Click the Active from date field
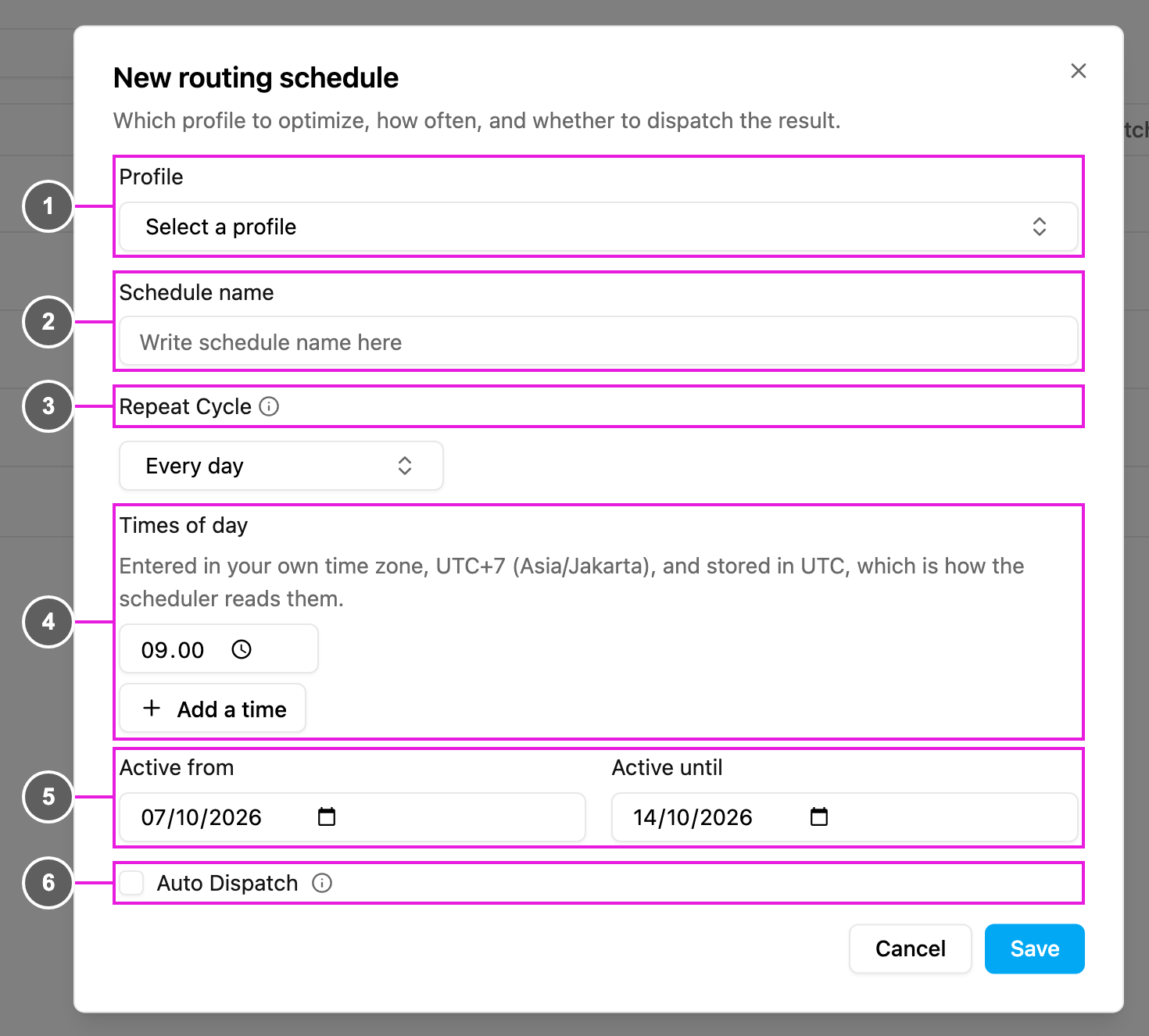The height and width of the screenshot is (1036, 1149). 353,817
